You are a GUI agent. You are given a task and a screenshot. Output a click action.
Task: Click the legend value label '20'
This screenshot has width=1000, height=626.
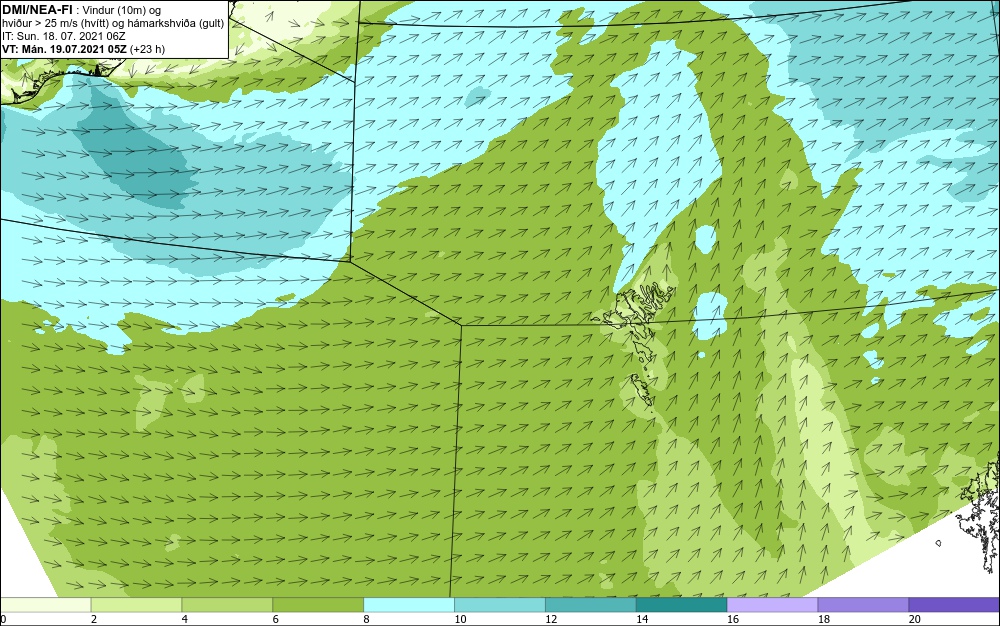point(914,619)
